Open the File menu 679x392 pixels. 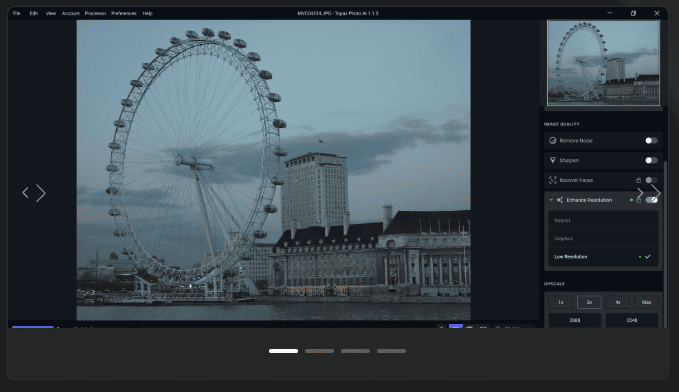16,13
